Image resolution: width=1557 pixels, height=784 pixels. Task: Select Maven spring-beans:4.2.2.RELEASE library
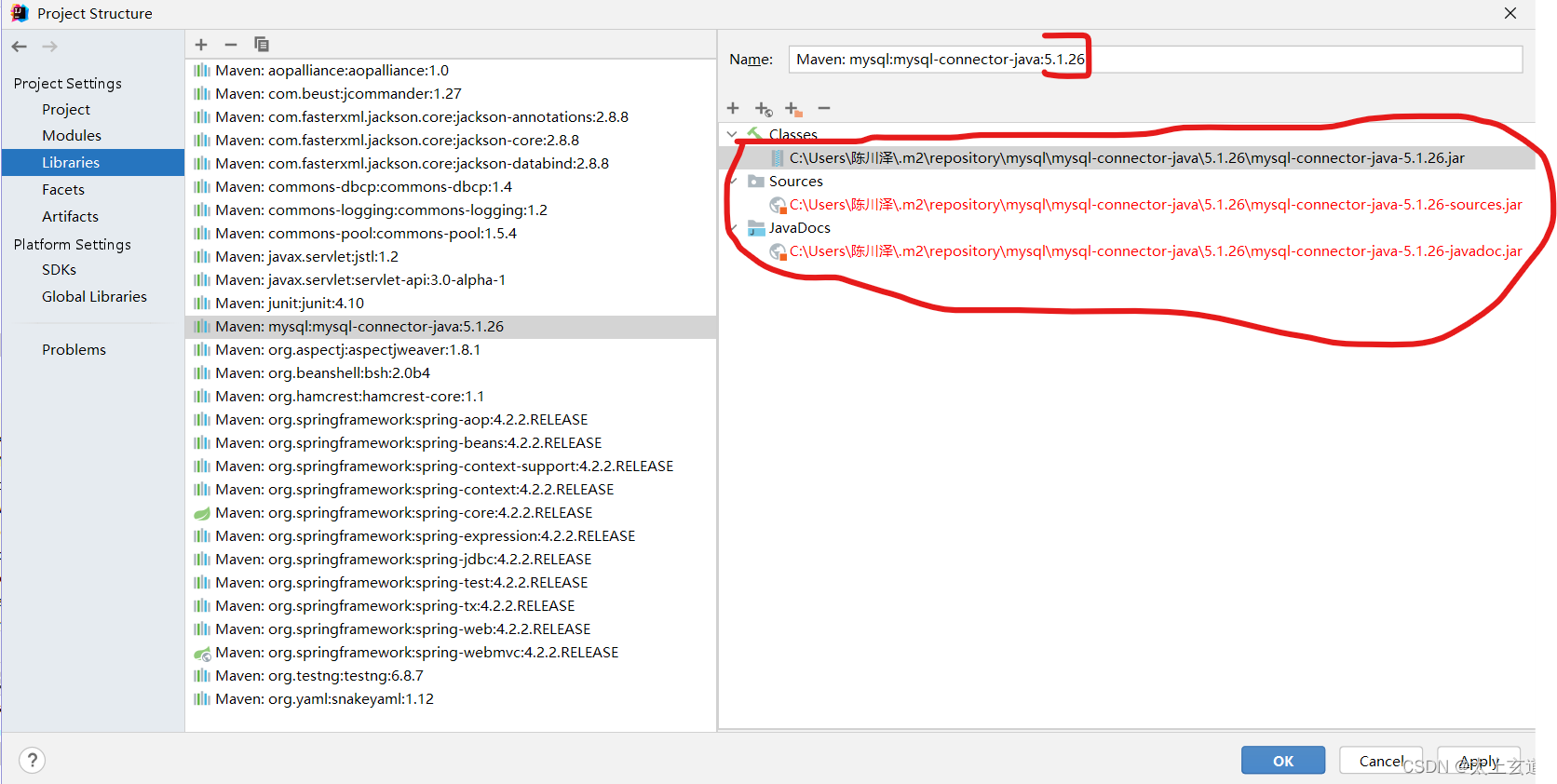tap(408, 443)
